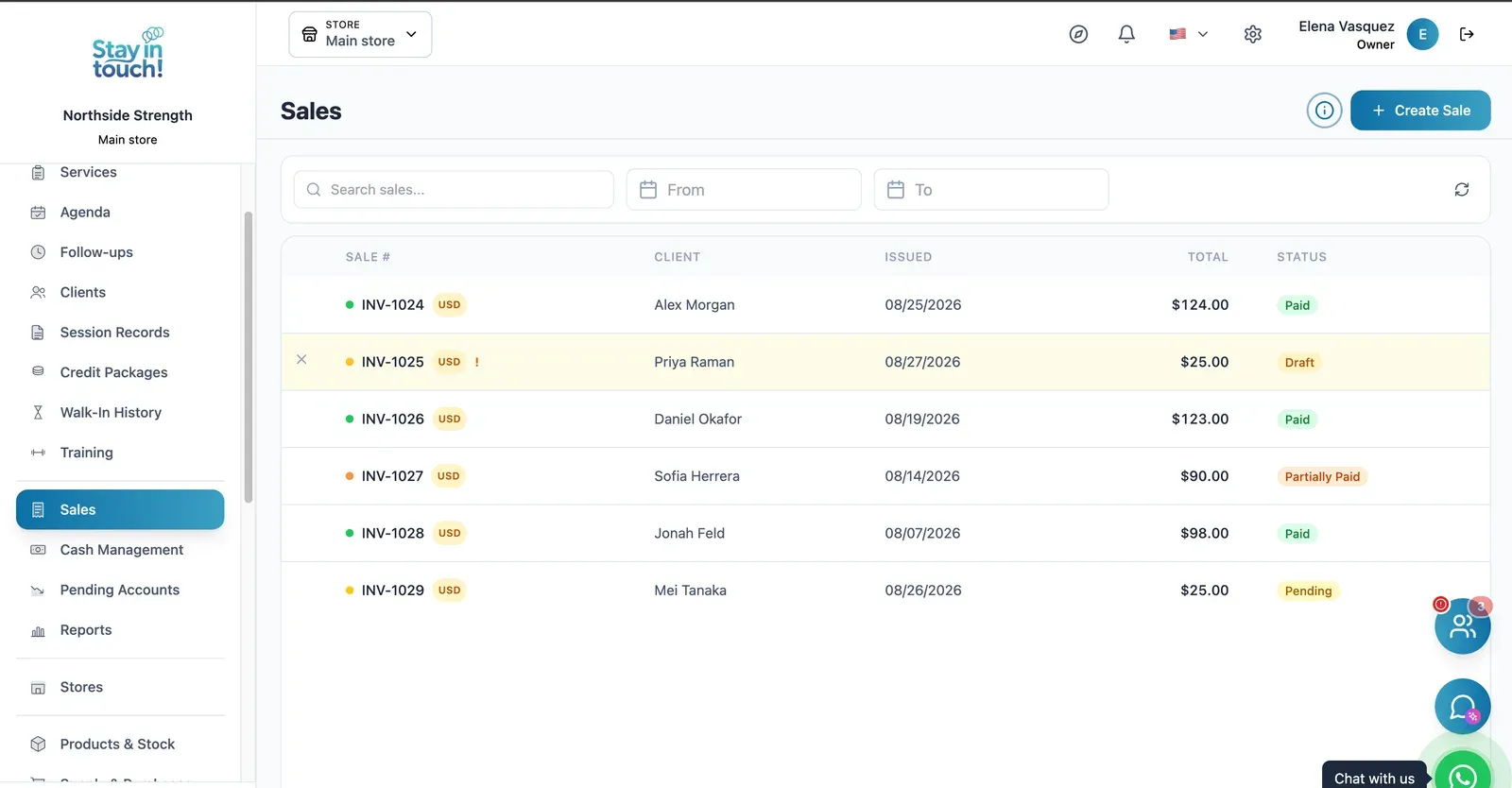Open Products & Stock
This screenshot has width=1512, height=788.
[x=121, y=745]
